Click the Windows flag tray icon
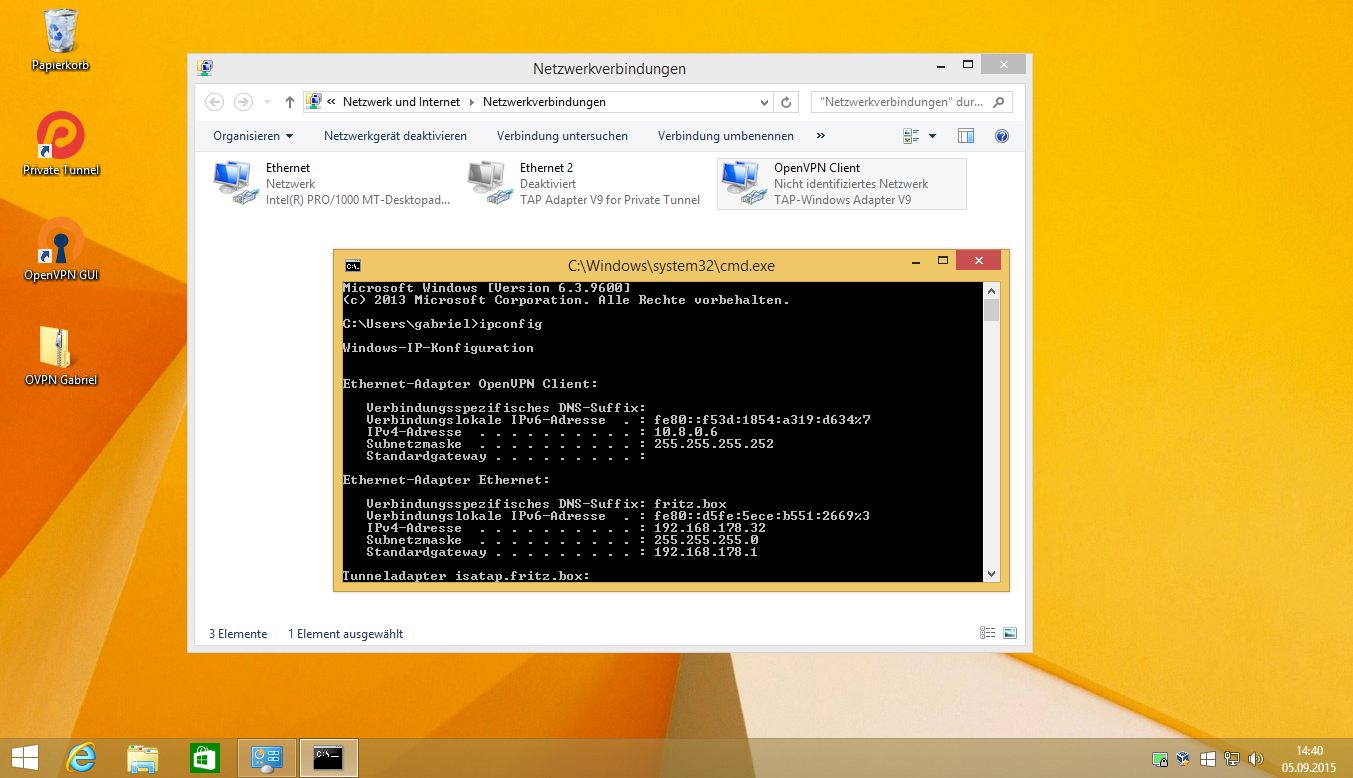The image size is (1353, 778). tap(1208, 759)
